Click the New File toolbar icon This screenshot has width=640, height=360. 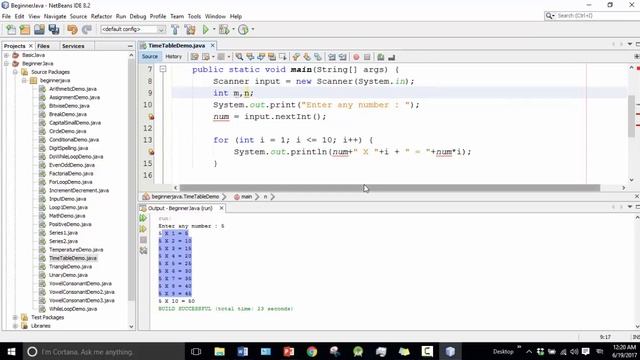(x=11, y=29)
